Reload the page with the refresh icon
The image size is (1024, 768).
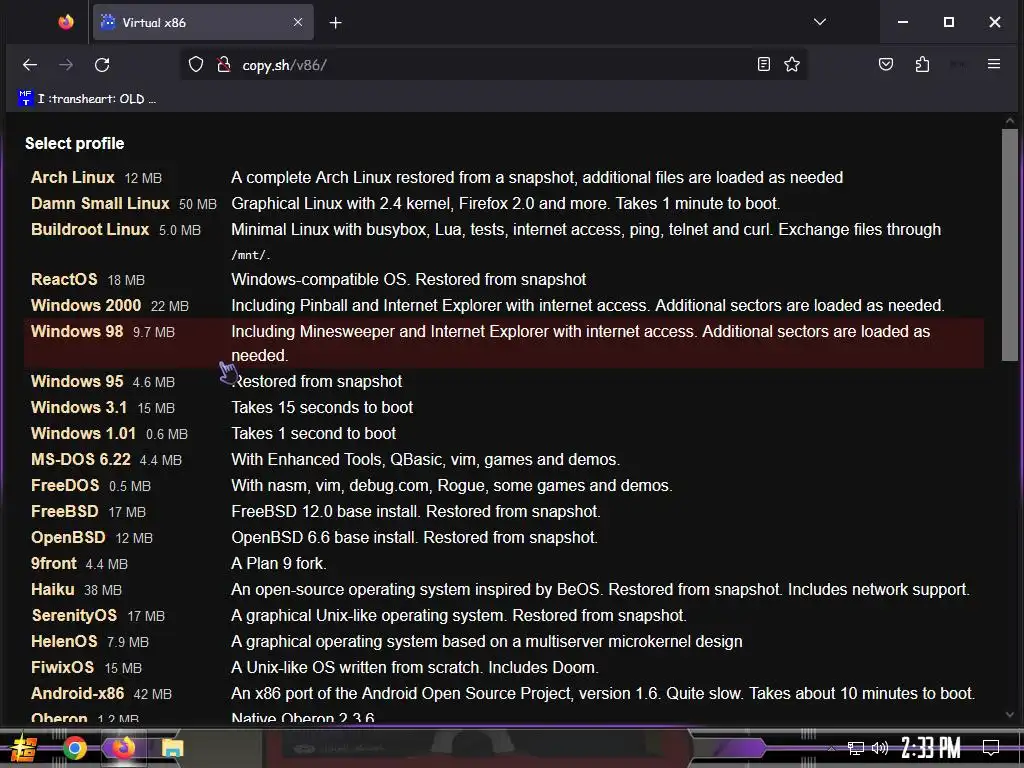coord(102,65)
